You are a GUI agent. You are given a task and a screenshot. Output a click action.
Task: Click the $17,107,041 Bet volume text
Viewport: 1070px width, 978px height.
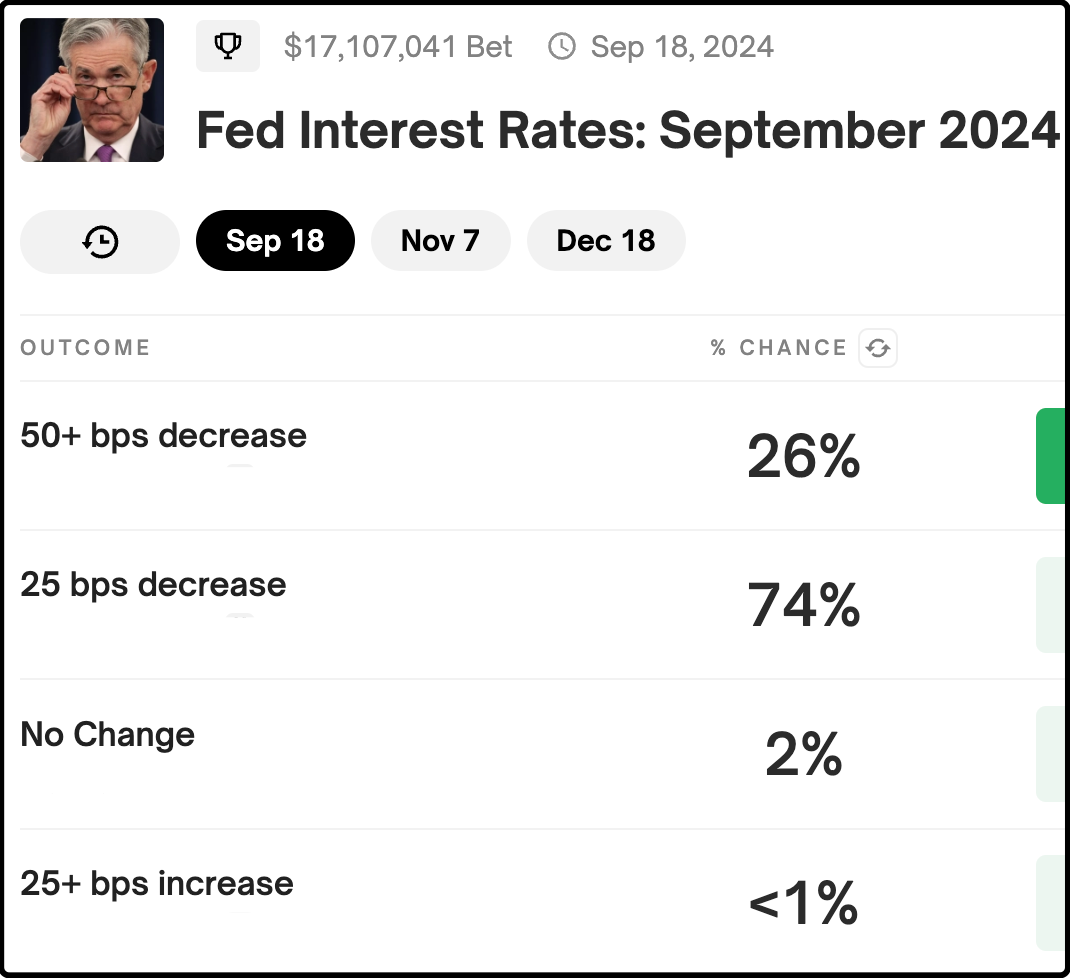(398, 46)
